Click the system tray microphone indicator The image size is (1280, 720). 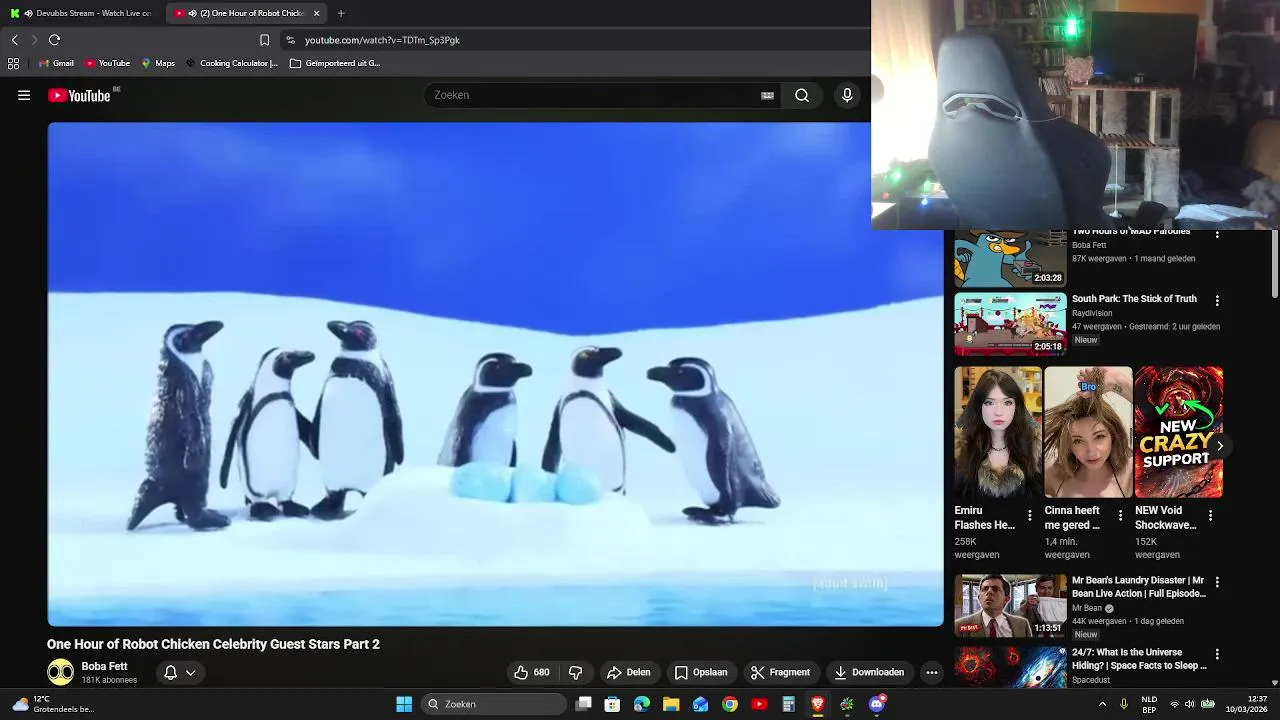click(x=1124, y=704)
